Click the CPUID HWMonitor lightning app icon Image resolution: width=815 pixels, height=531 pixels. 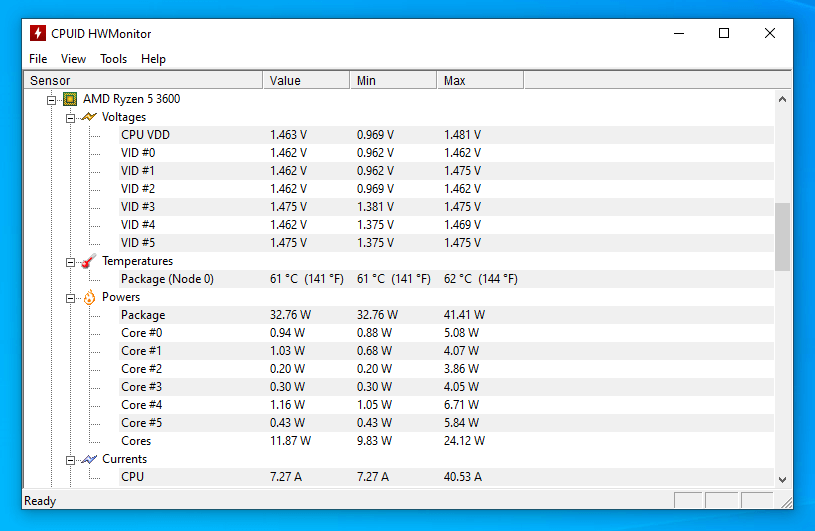(37, 33)
